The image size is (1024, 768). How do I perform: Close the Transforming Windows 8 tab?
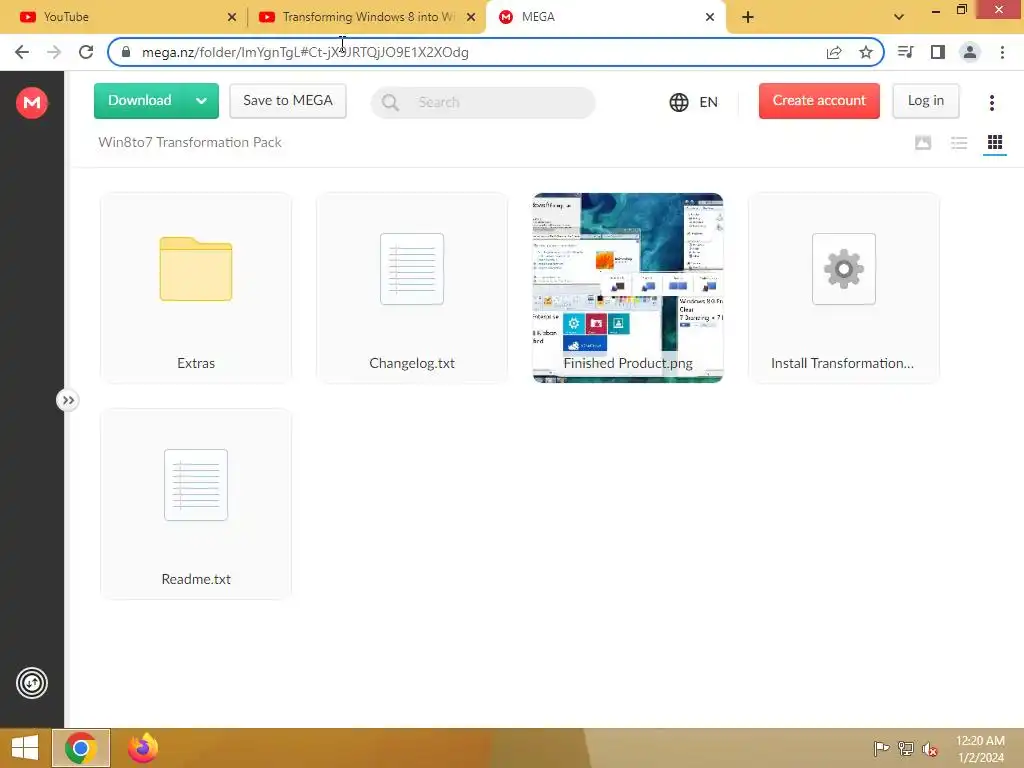point(471,17)
